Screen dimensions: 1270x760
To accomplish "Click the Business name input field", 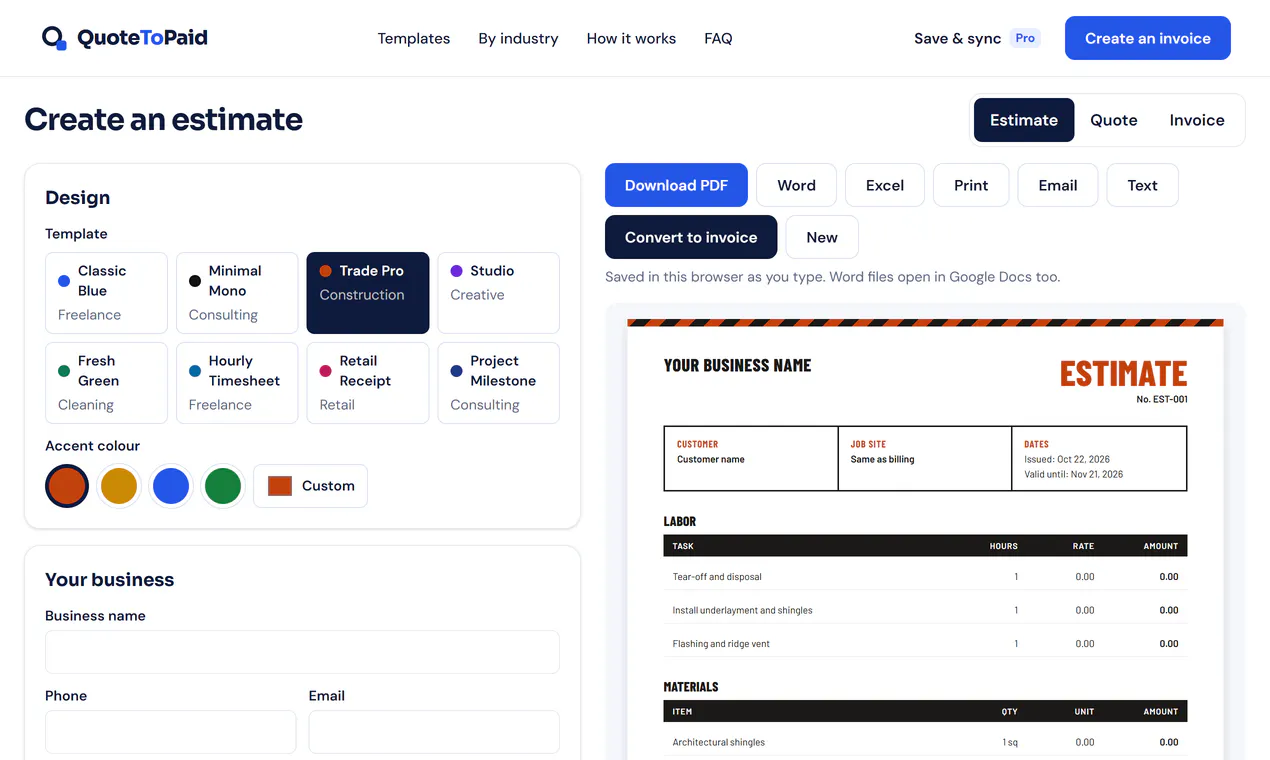I will 302,652.
